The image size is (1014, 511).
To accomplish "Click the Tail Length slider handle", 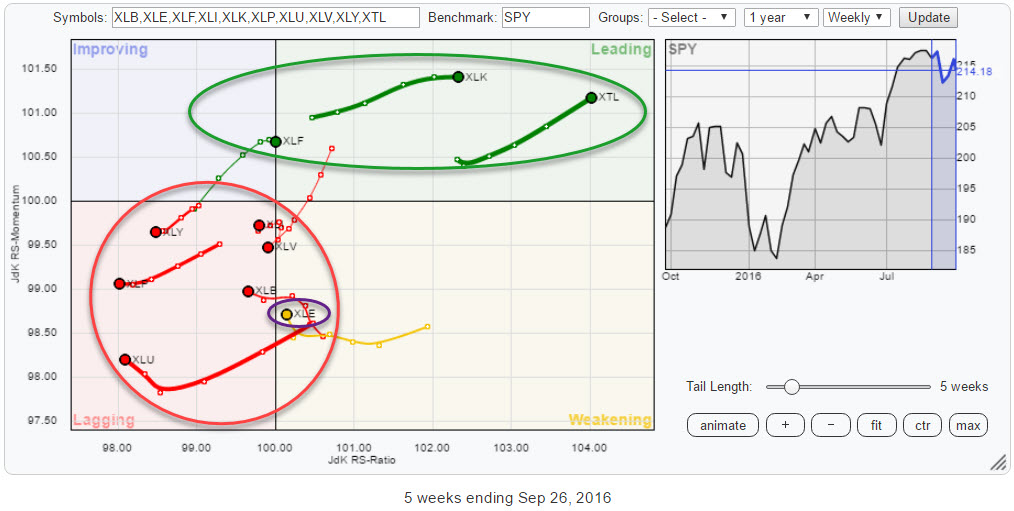I will pyautogui.click(x=791, y=387).
